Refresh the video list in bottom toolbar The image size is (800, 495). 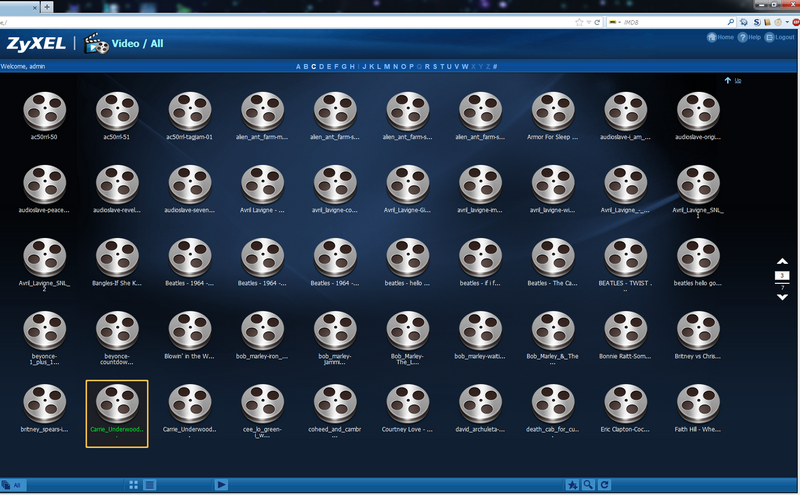click(x=604, y=485)
